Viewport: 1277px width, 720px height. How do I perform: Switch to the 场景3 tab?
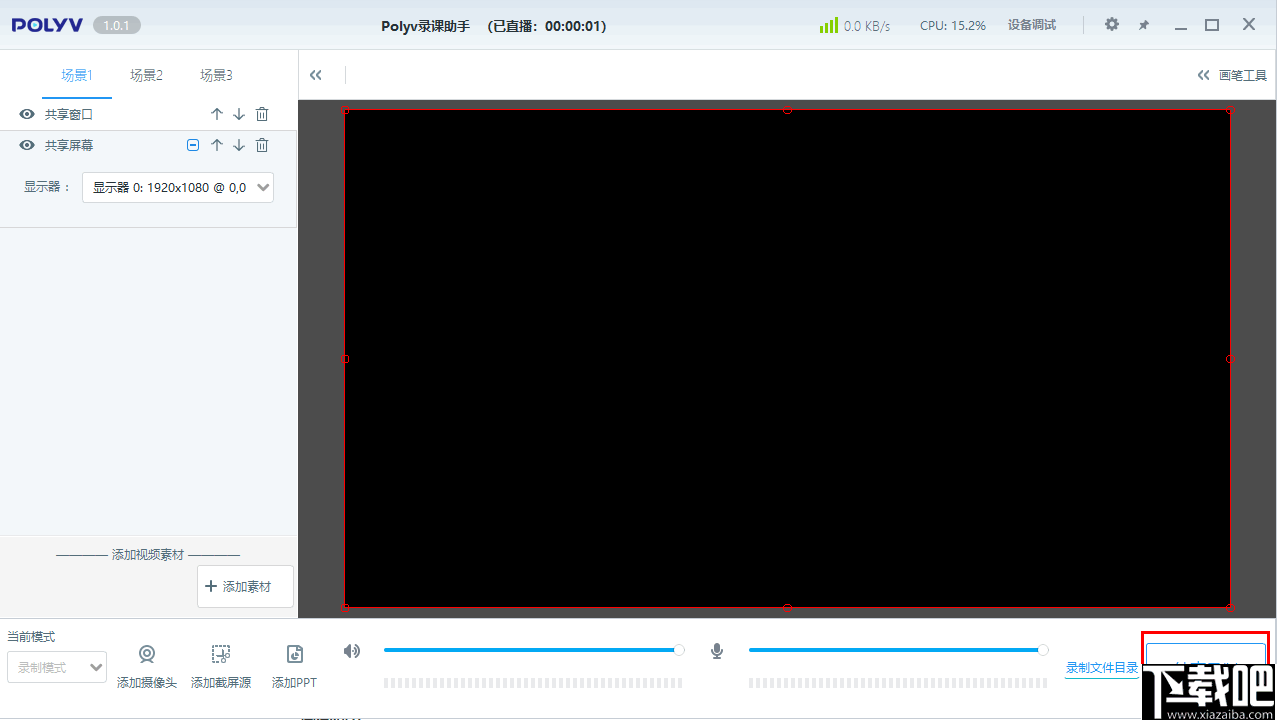coord(216,75)
